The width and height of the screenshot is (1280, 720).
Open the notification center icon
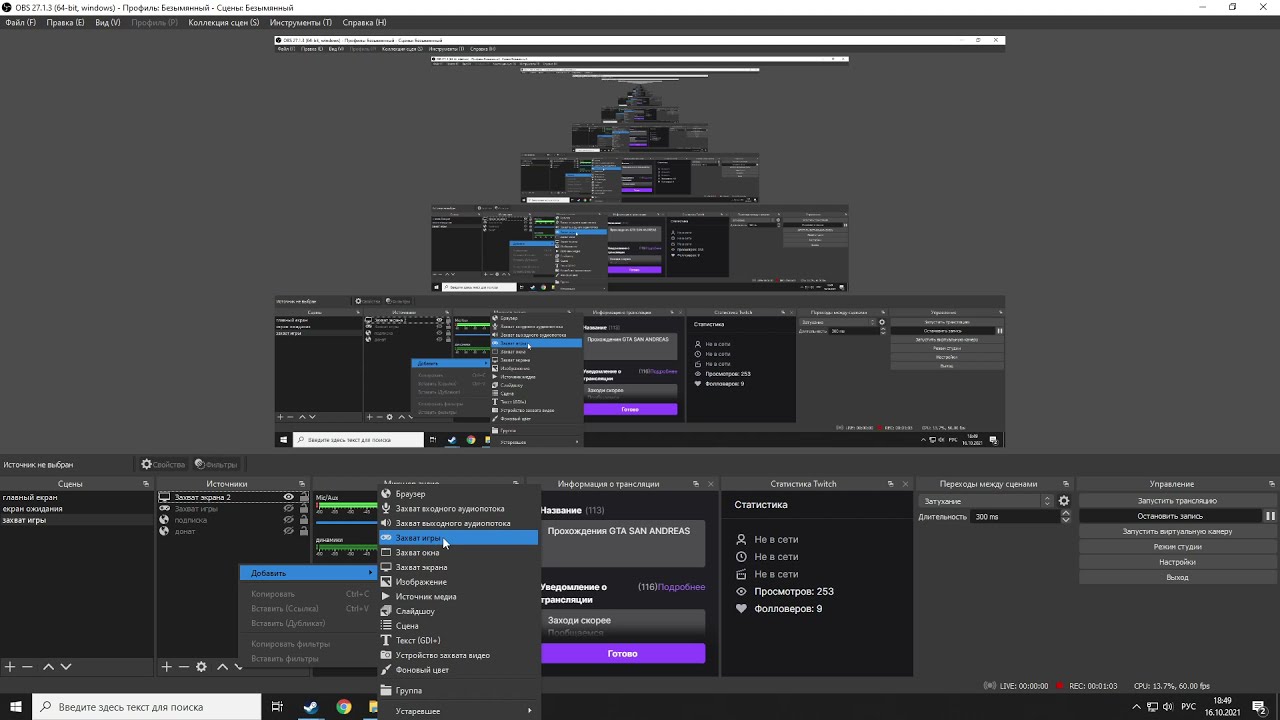tap(1260, 707)
